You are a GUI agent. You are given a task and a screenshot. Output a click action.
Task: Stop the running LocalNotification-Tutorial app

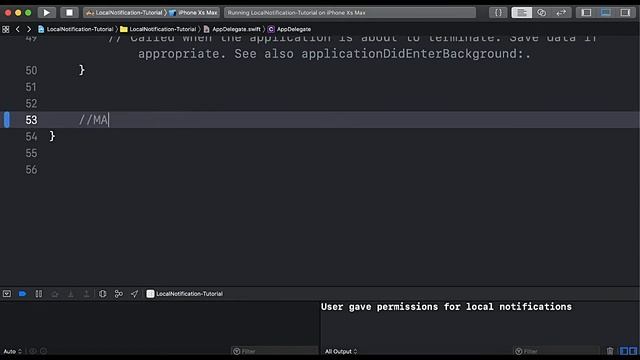coord(69,13)
